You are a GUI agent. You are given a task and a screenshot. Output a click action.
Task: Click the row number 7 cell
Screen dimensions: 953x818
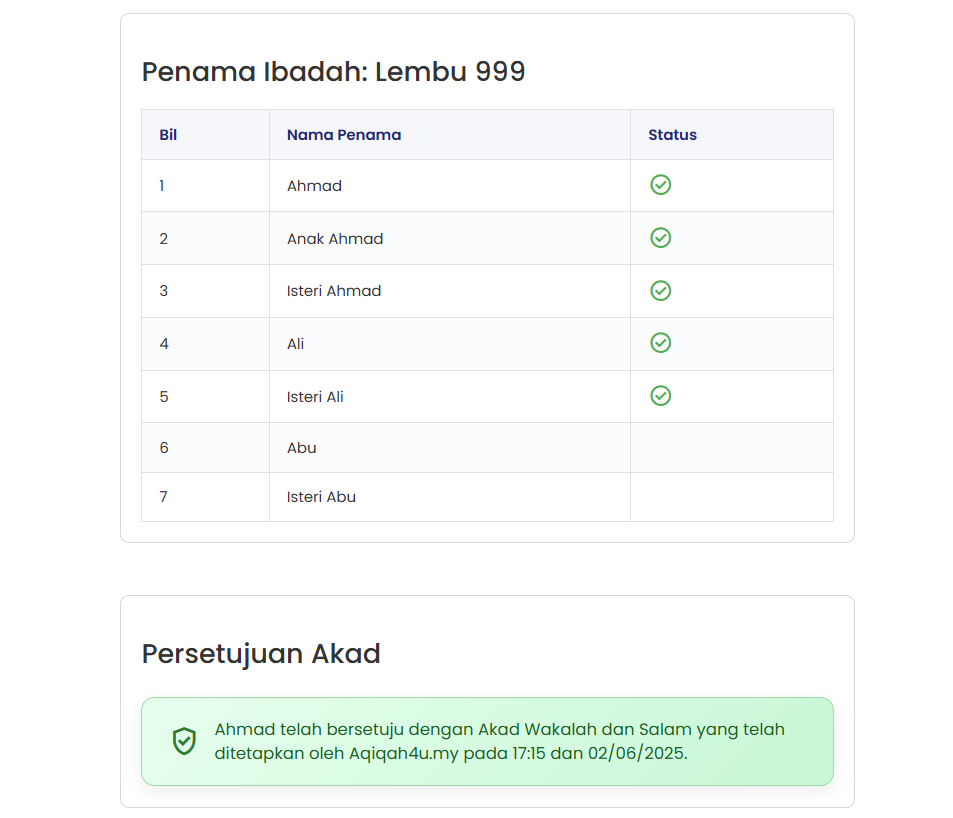click(x=164, y=497)
